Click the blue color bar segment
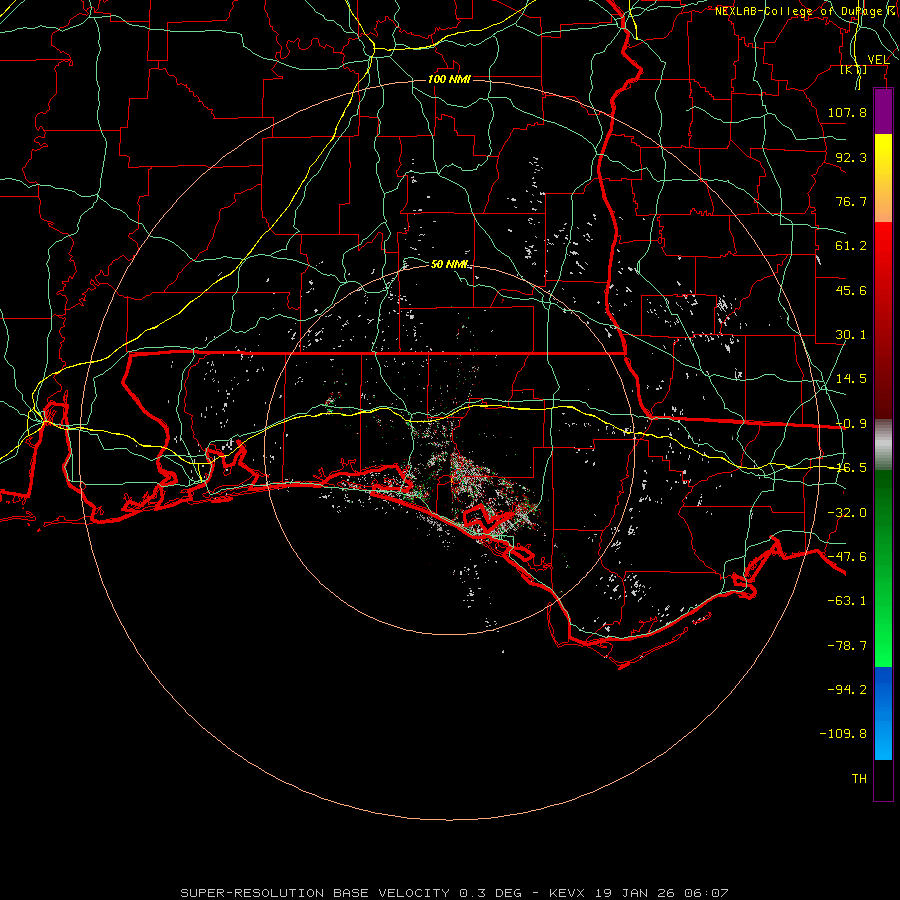Screen dimensions: 900x900 click(x=883, y=713)
